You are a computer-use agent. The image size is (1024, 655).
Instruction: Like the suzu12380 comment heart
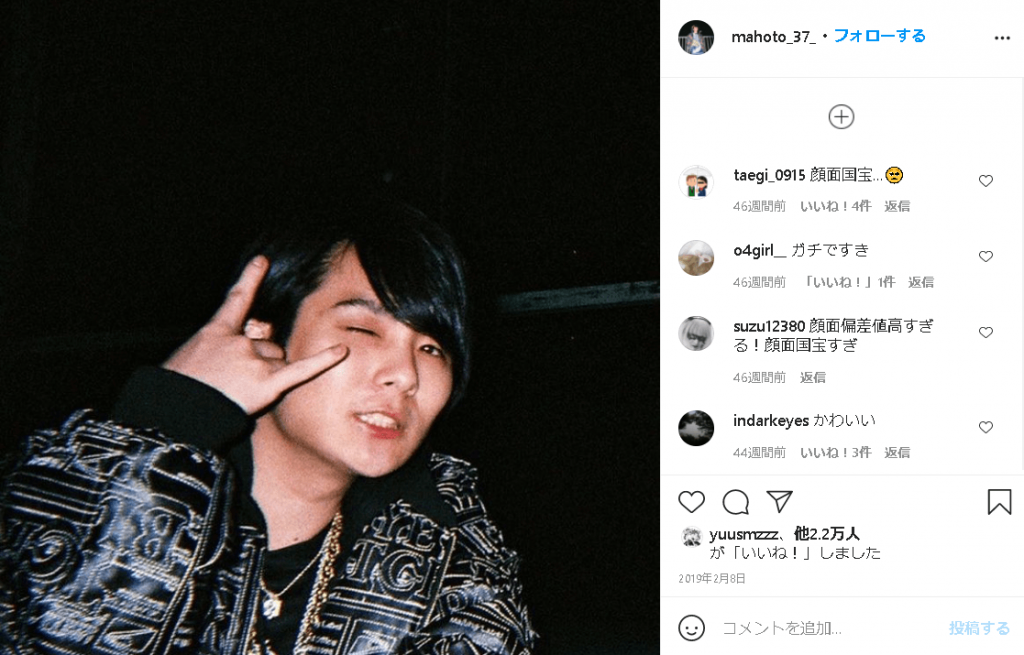(x=985, y=332)
